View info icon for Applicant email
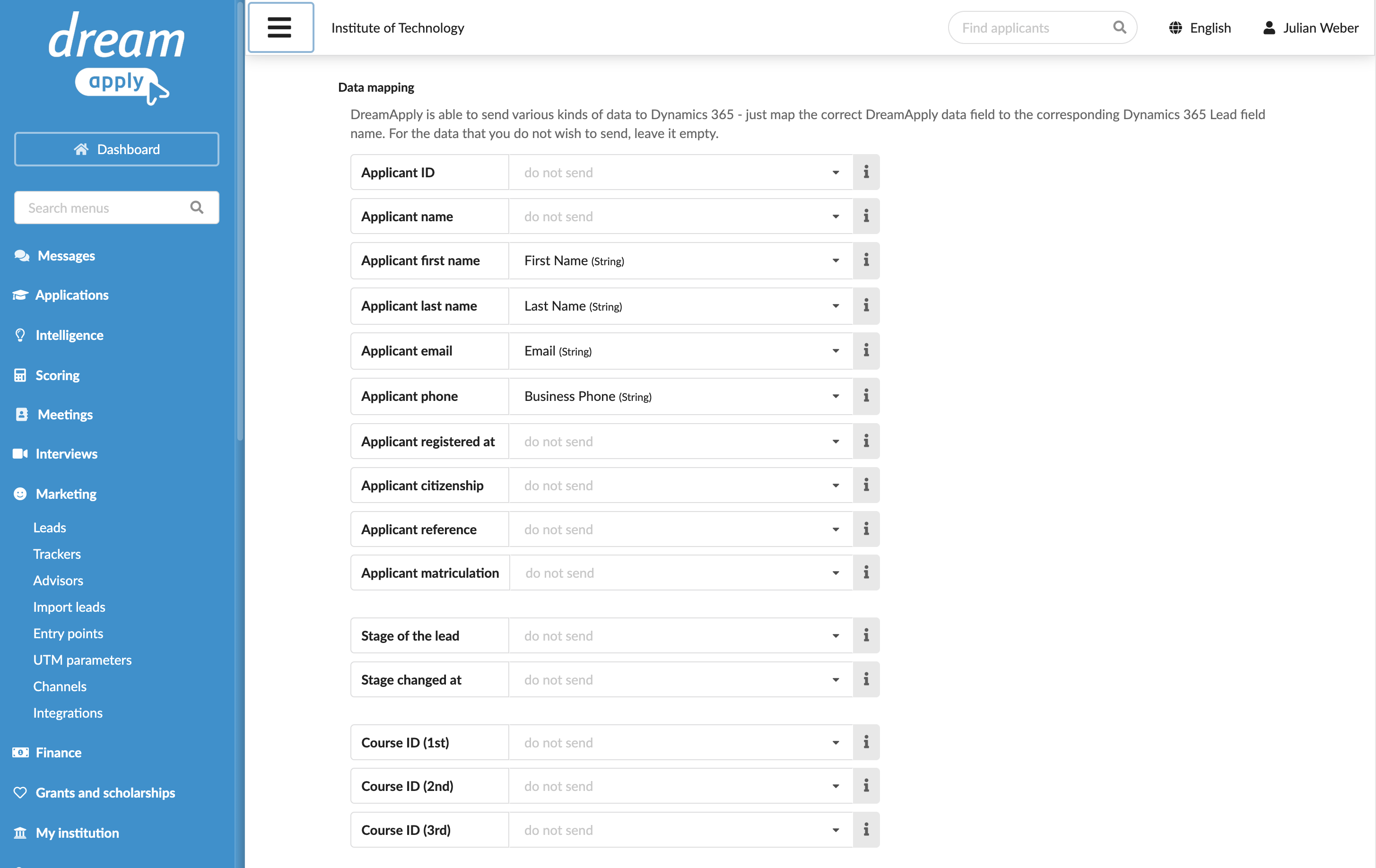The image size is (1376, 868). pyautogui.click(x=866, y=351)
